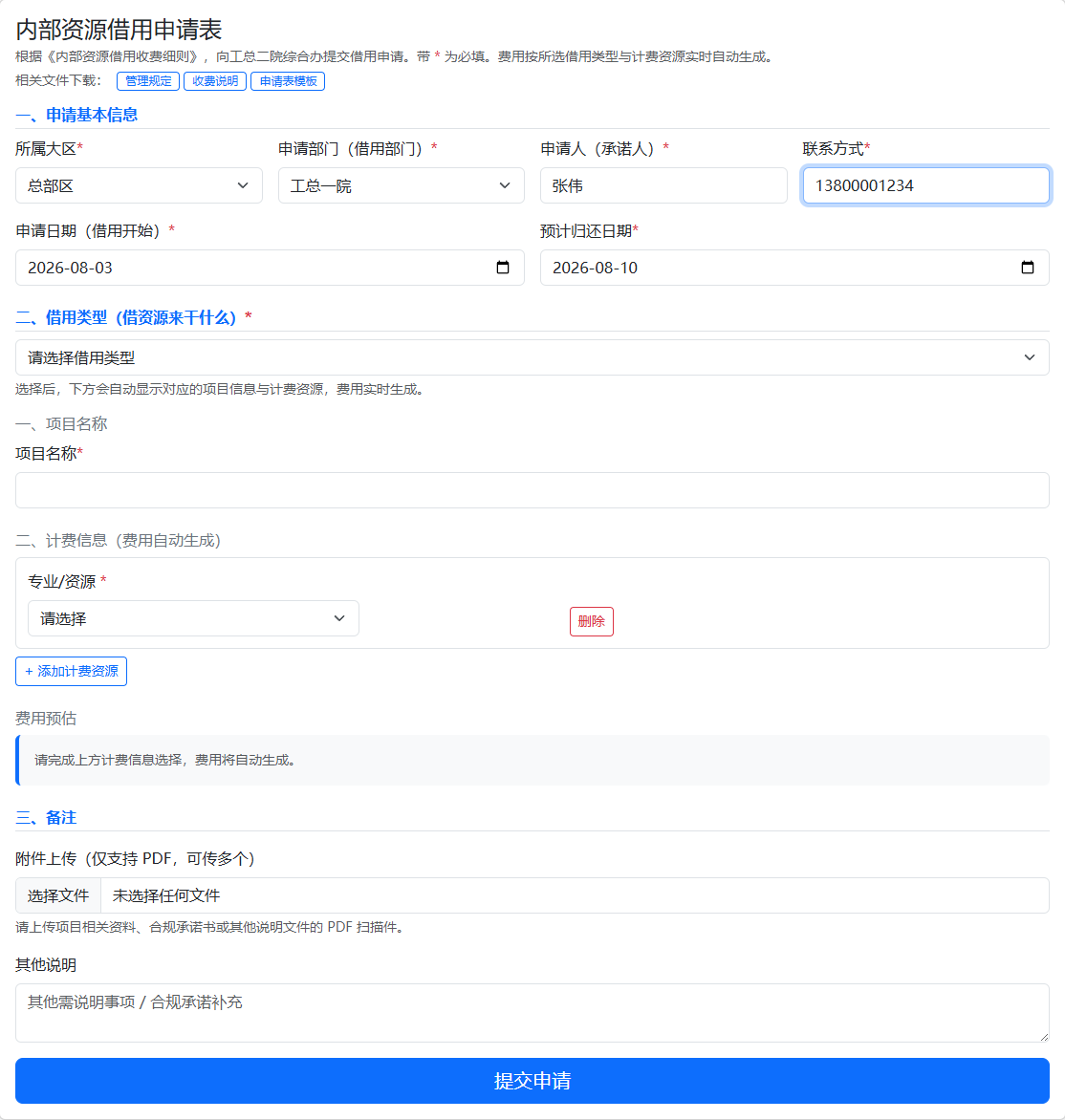Click the 内部资源借用申请表 page title
This screenshot has height=1120, width=1065.
click(x=119, y=30)
